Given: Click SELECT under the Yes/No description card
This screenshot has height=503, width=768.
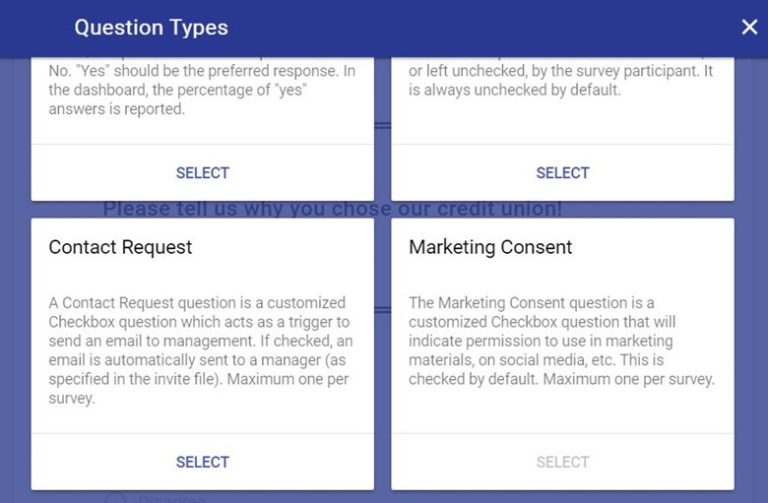Looking at the screenshot, I should coord(202,173).
